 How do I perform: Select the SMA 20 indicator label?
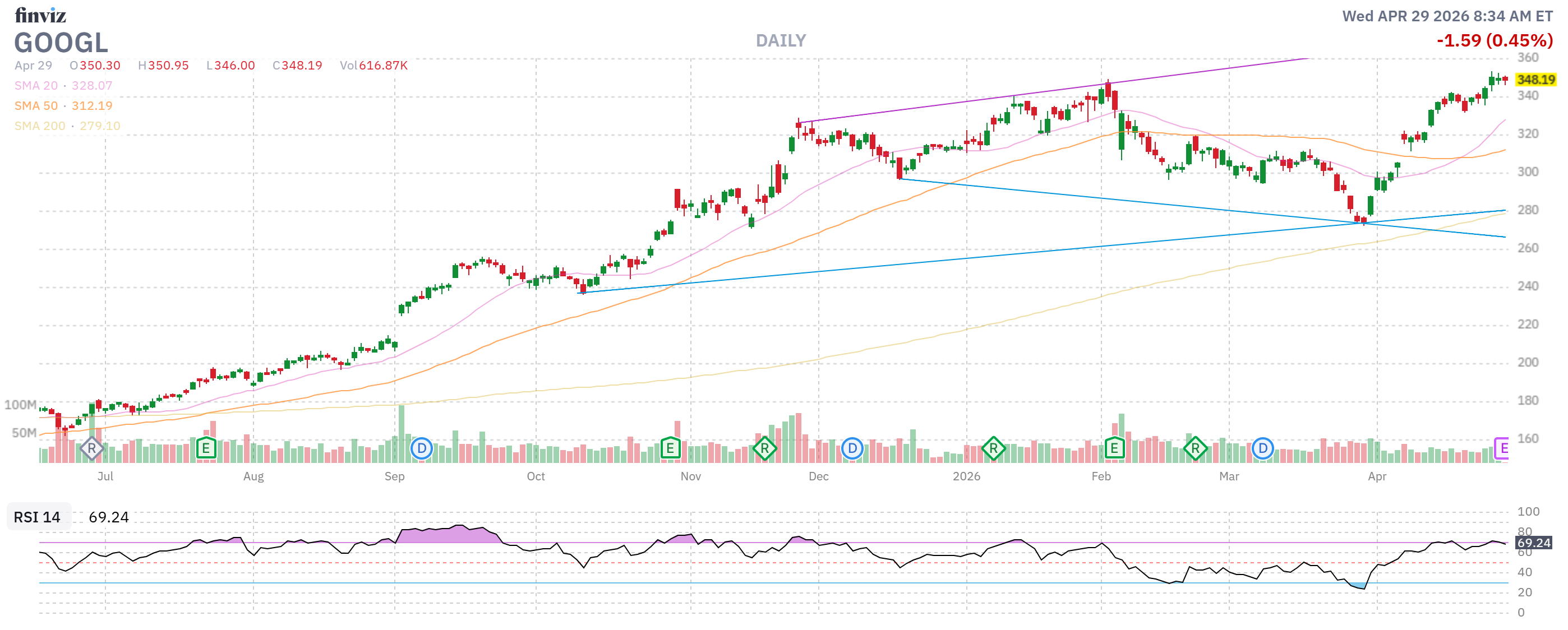(36, 86)
